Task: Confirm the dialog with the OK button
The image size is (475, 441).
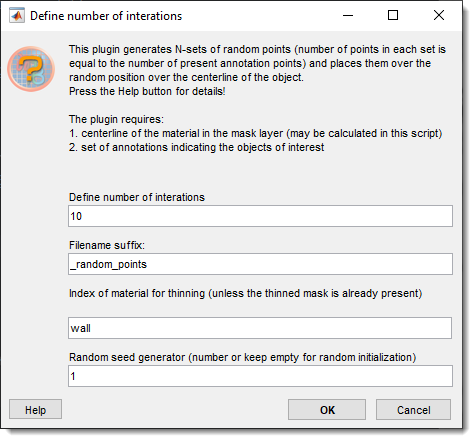Action: 327,410
